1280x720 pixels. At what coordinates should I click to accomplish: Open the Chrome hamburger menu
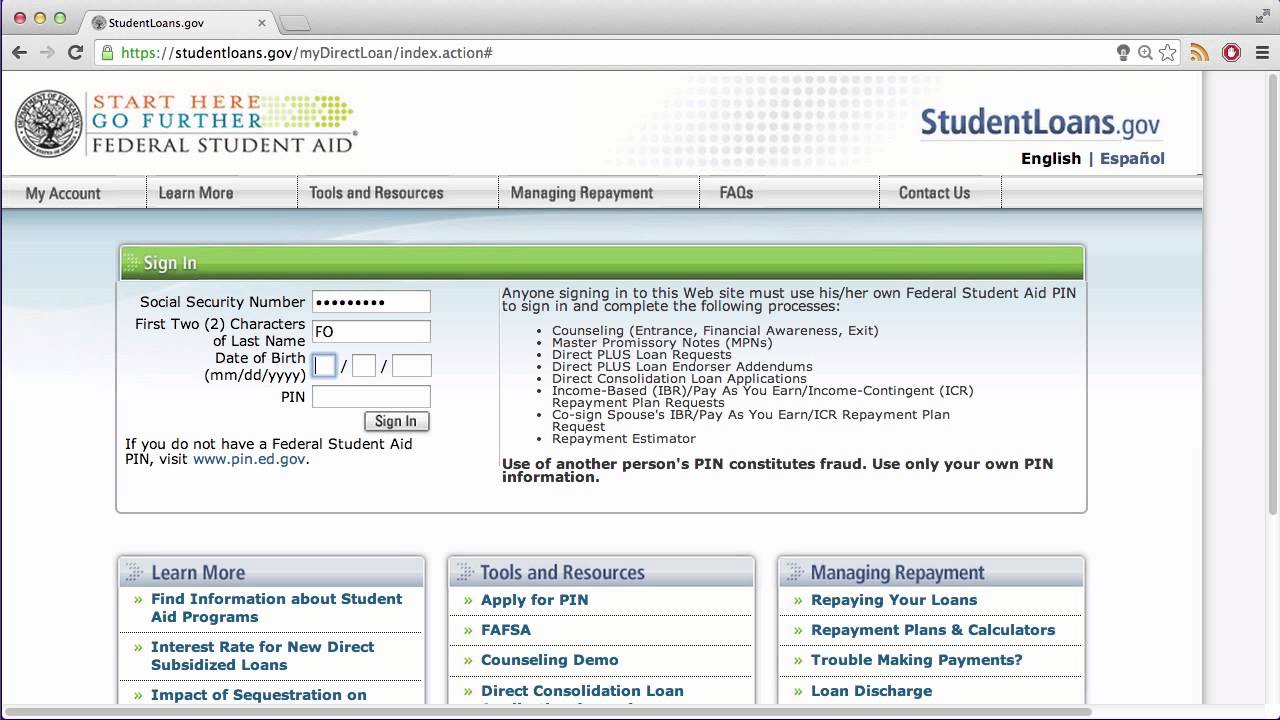[1260, 53]
